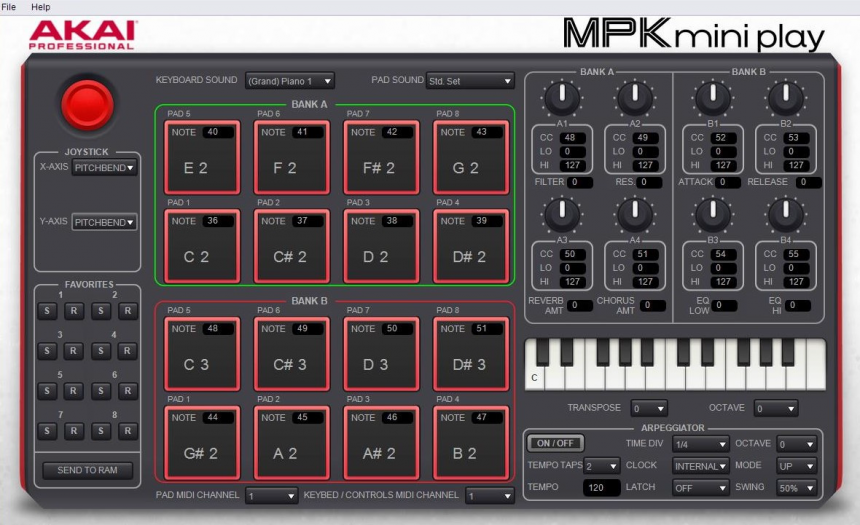Click the B1 Attack knob
Viewport: 860px width, 525px height.
[x=712, y=98]
